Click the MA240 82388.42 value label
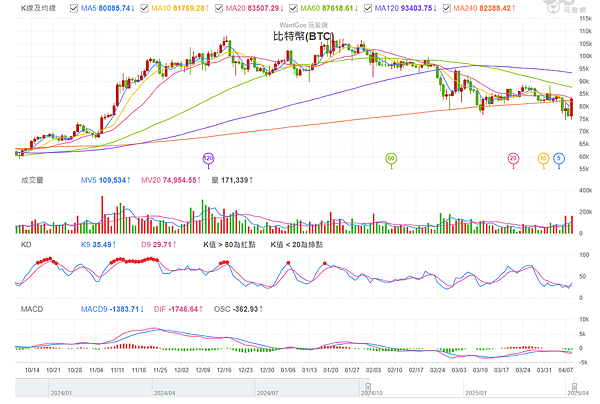The width and height of the screenshot is (600, 404). click(484, 8)
